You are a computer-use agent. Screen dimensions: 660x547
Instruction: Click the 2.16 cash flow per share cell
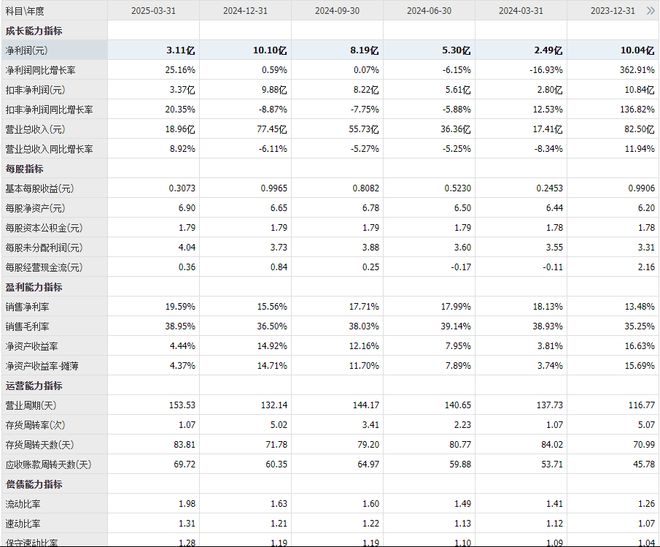pyautogui.click(x=646, y=267)
